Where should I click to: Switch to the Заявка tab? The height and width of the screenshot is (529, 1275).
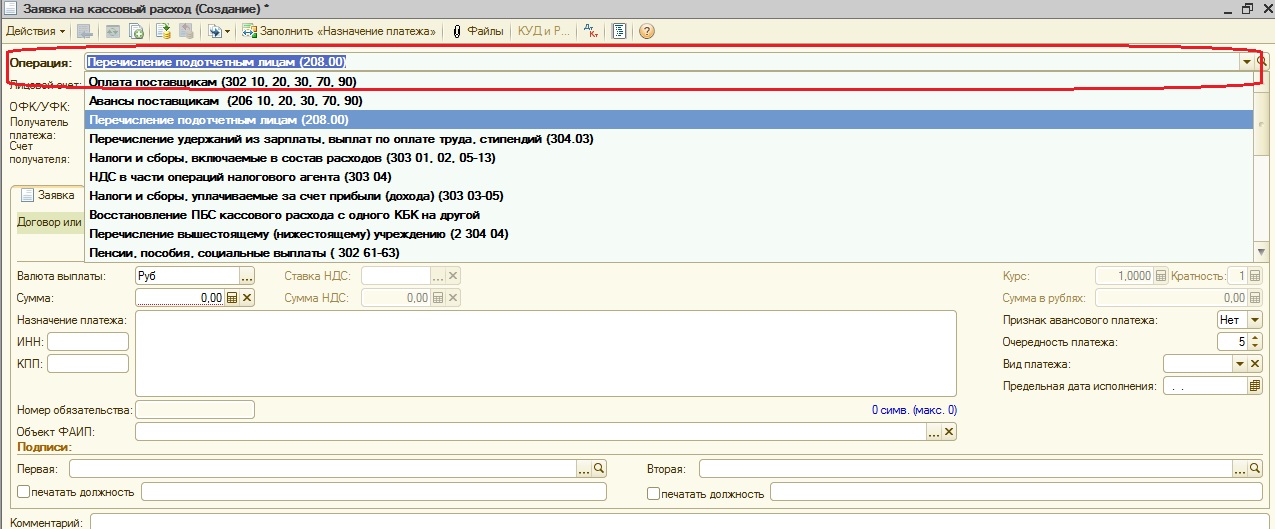coord(48,196)
